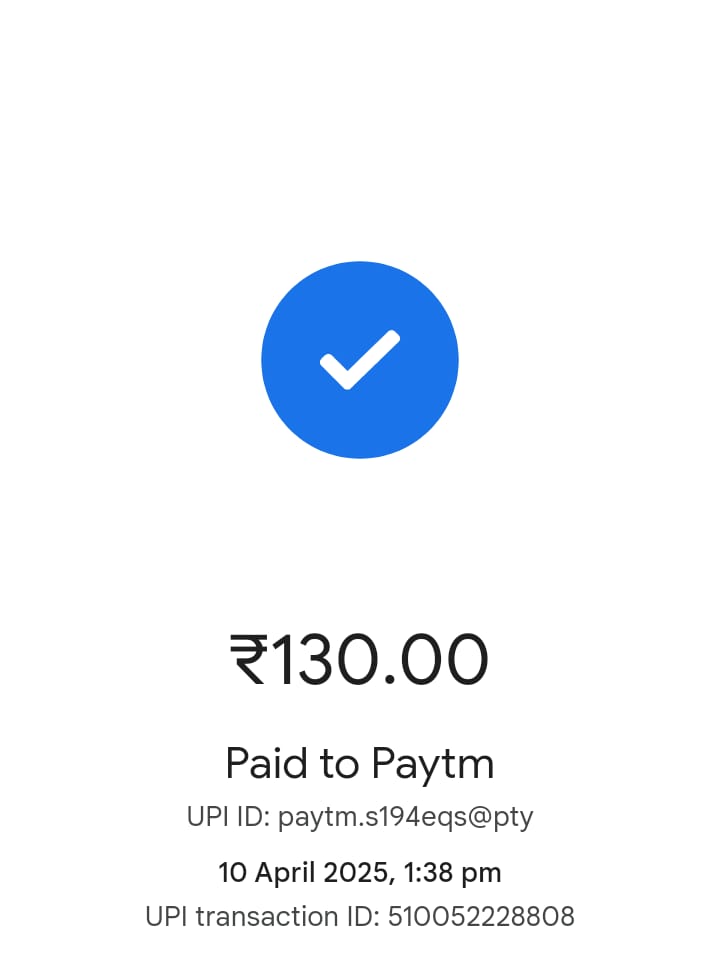The height and width of the screenshot is (968, 720).
Task: Tap the Paytm payee name
Action: (x=433, y=766)
